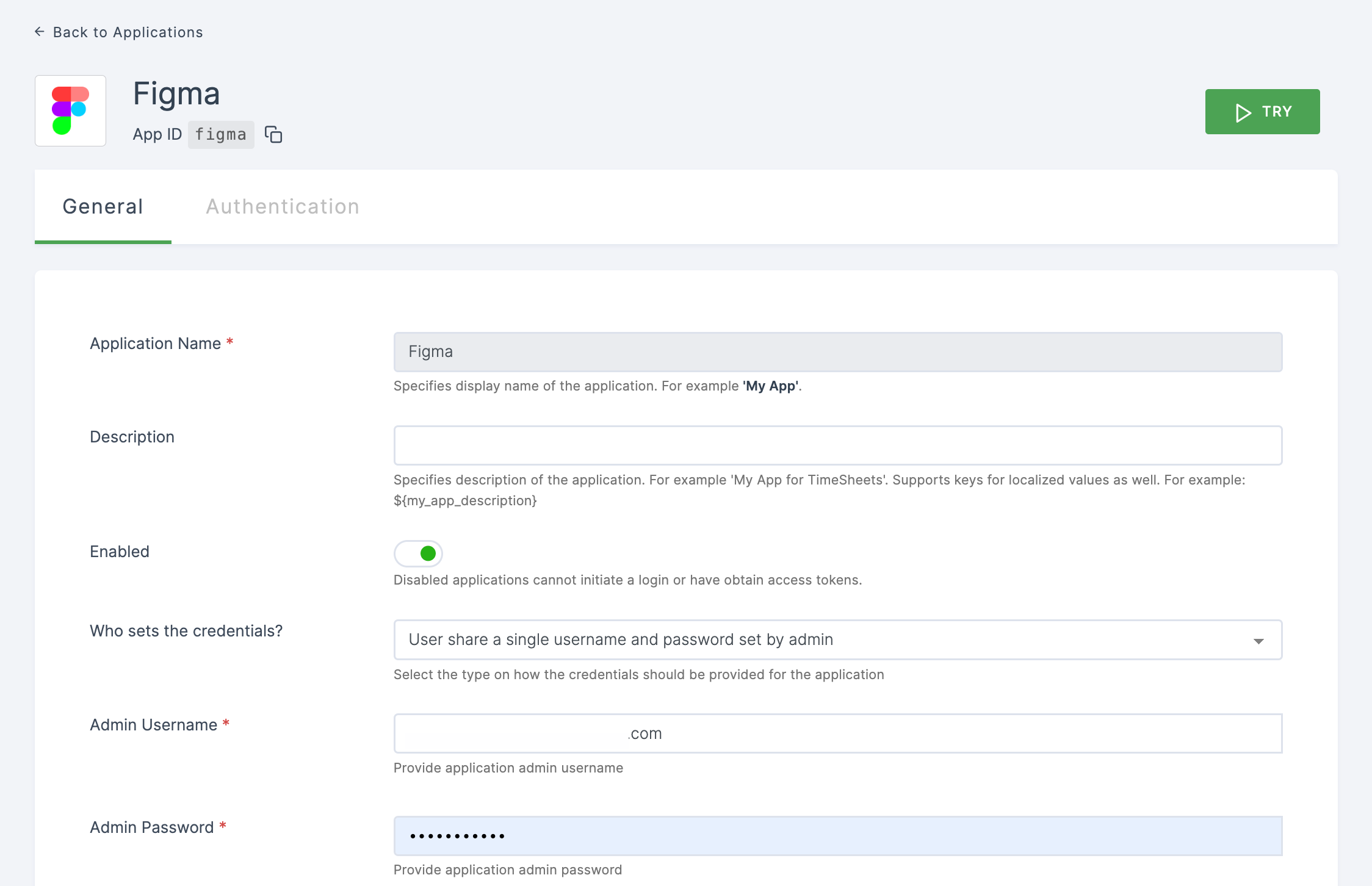
Task: Click the Figma page heading
Action: (176, 94)
